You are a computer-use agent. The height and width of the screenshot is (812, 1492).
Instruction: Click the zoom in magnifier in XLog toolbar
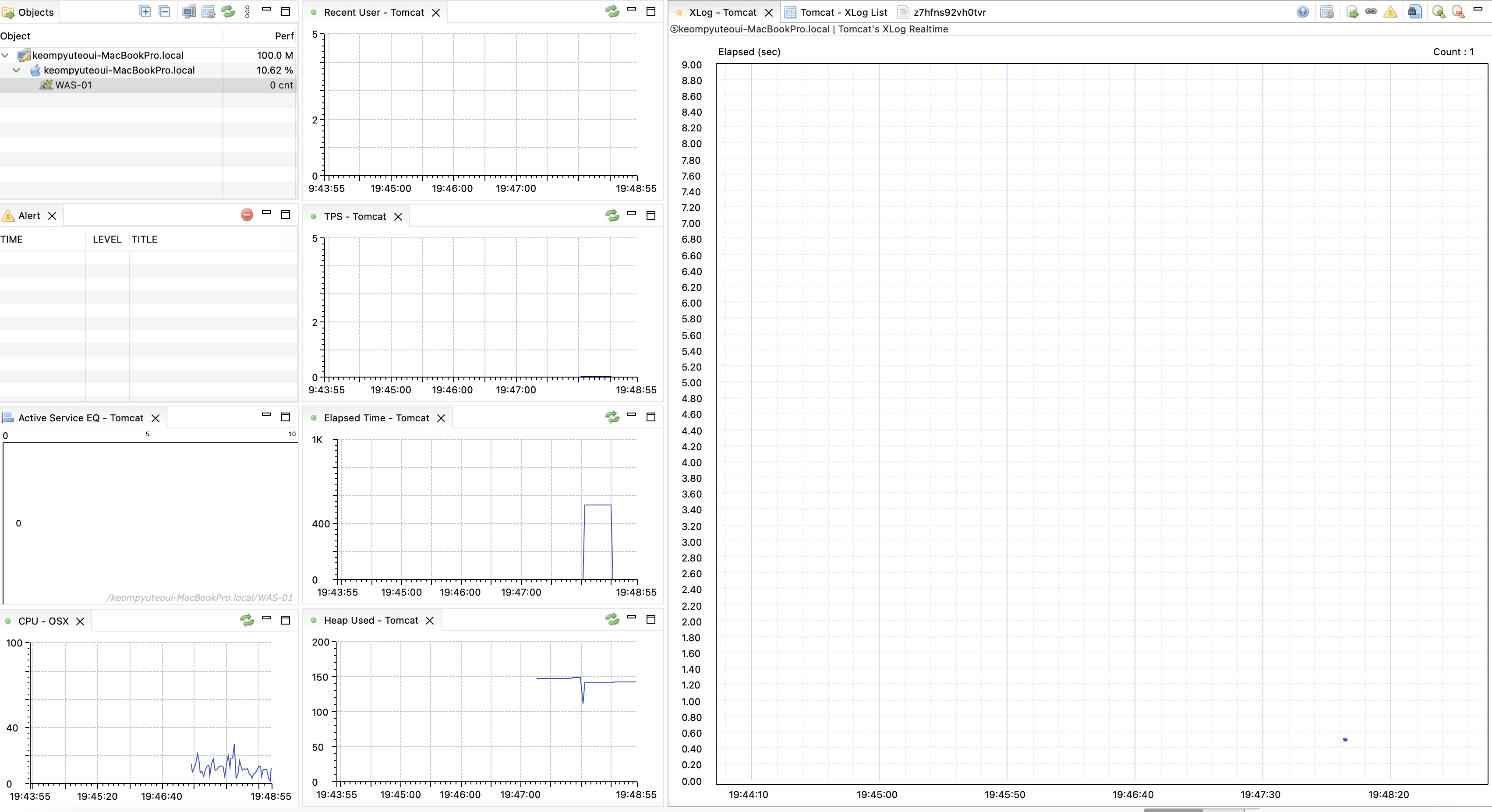click(x=1438, y=11)
